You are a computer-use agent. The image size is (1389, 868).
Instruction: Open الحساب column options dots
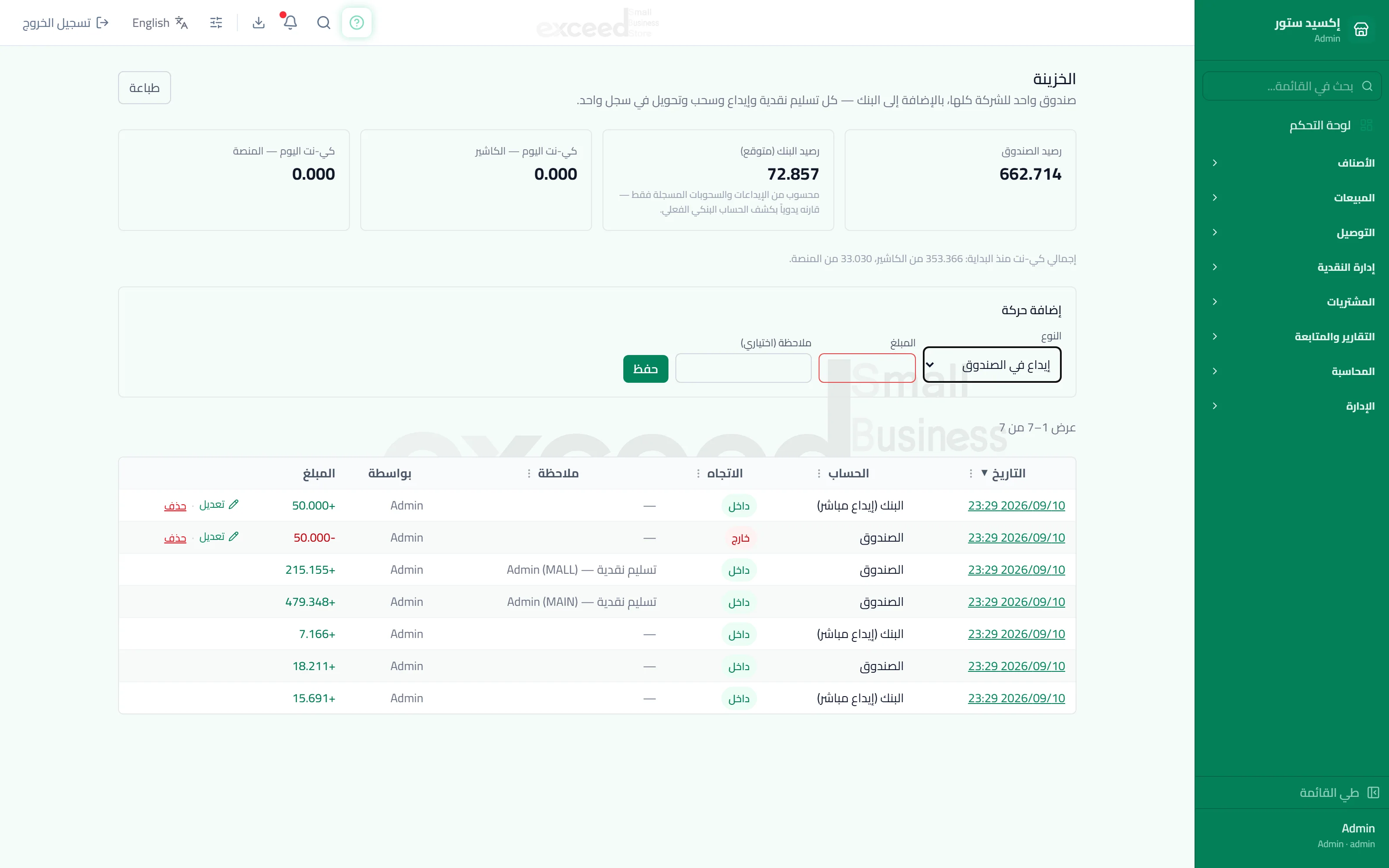coord(819,473)
